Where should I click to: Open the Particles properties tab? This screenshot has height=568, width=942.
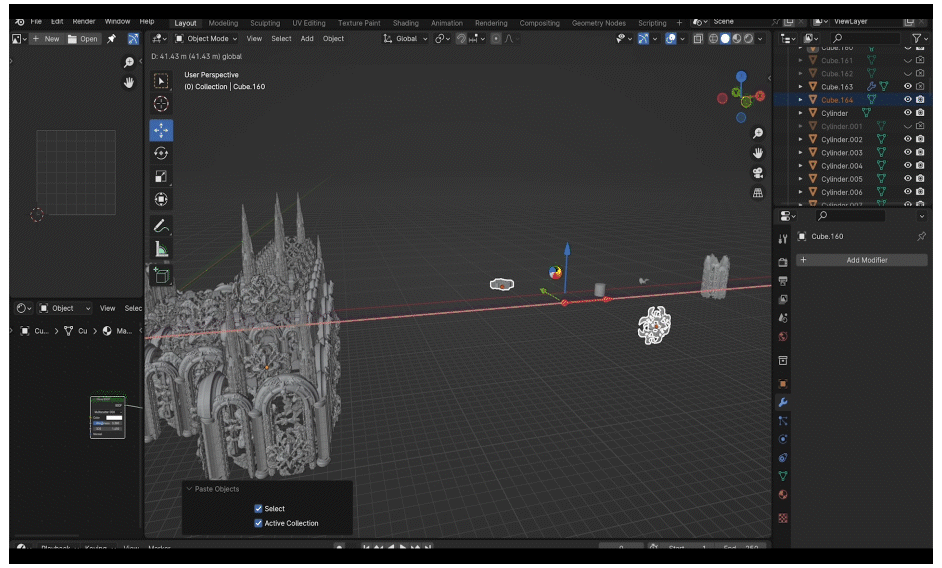(783, 421)
